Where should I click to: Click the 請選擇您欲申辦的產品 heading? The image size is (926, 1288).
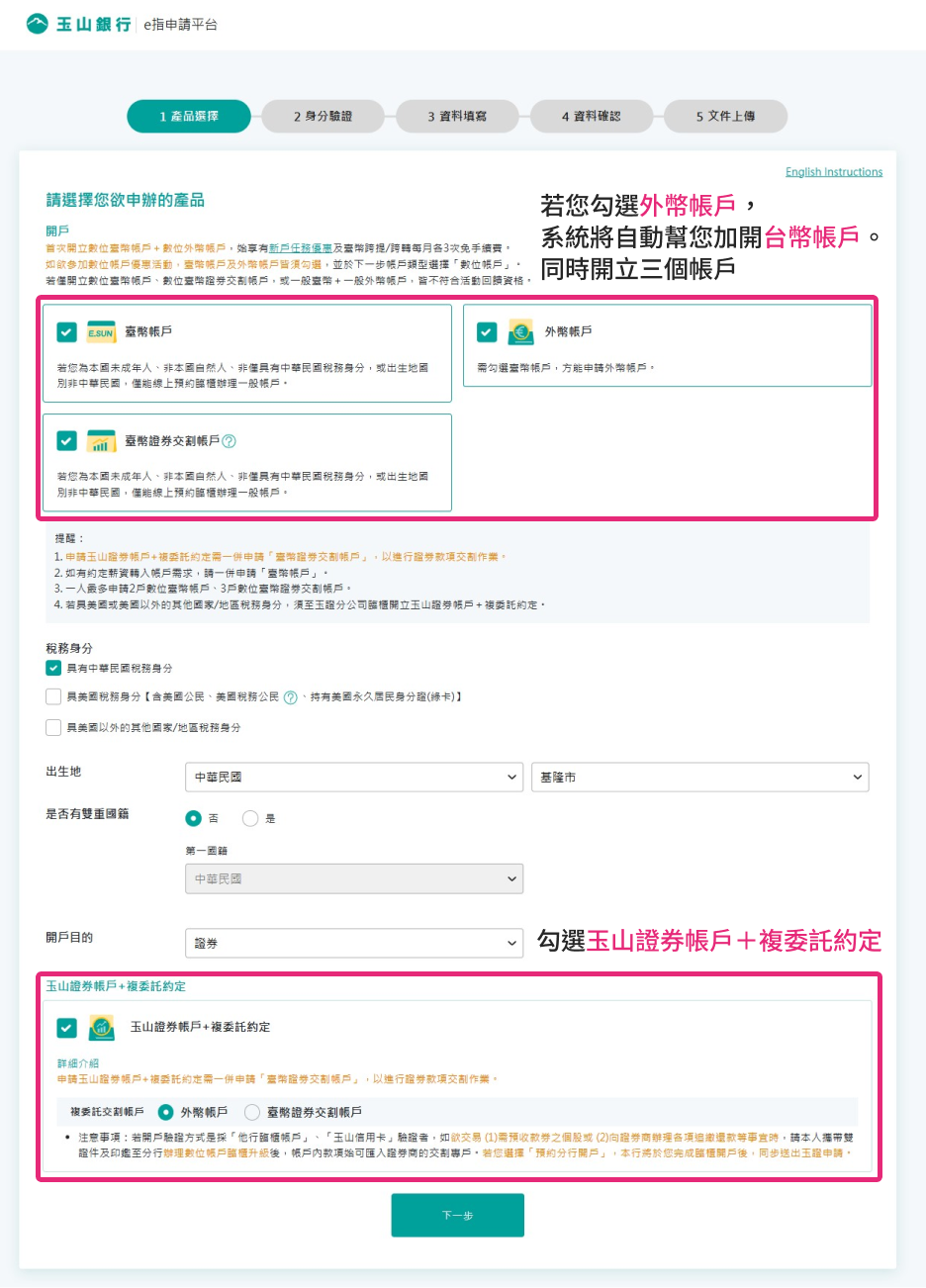[126, 201]
